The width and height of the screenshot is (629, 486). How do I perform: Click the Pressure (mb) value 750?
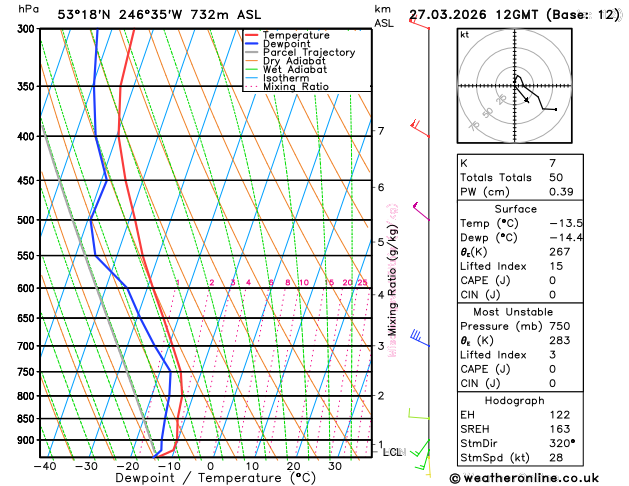(x=560, y=326)
